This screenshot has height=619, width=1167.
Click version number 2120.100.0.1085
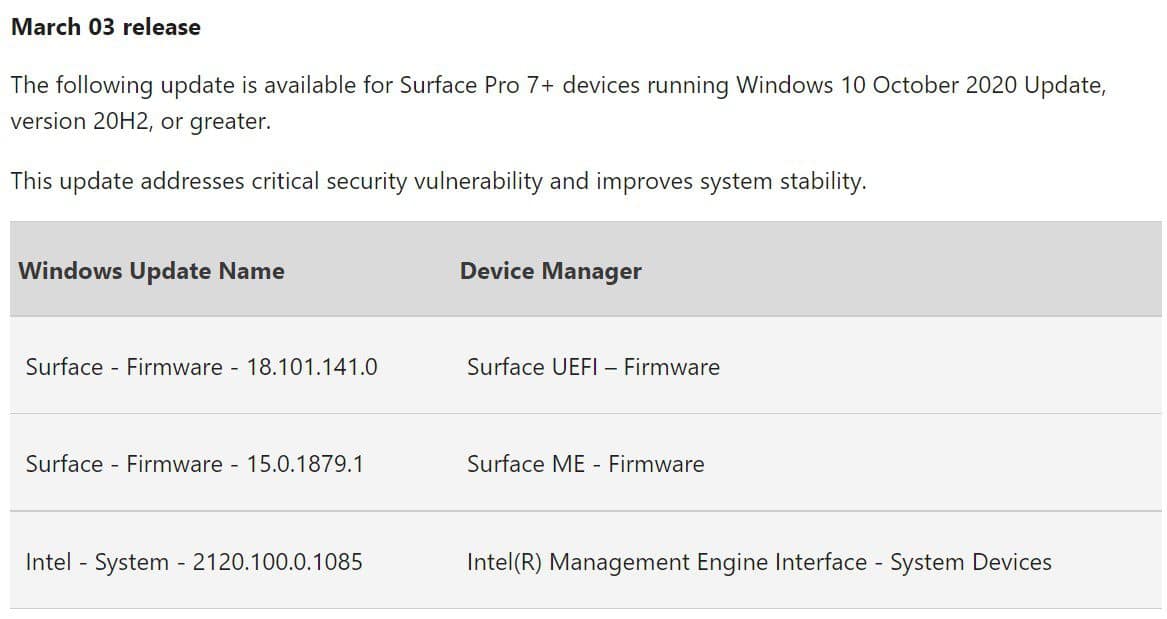point(278,562)
